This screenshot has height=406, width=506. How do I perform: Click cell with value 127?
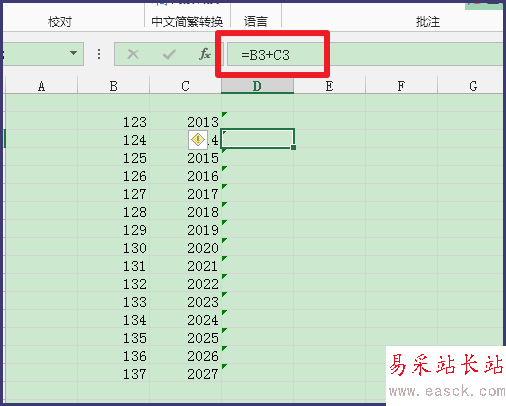click(113, 193)
